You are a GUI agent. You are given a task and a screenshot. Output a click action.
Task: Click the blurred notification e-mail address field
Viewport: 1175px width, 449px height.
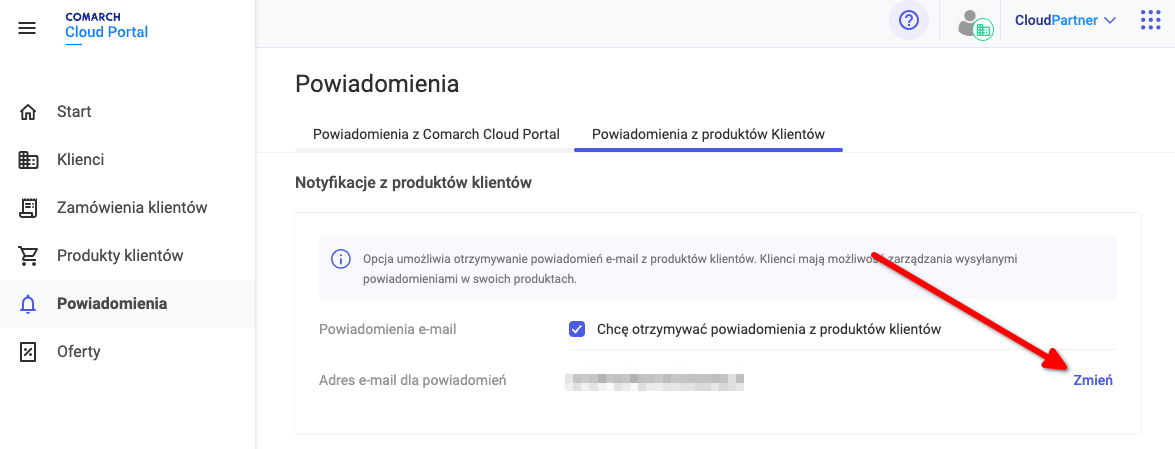[x=654, y=380]
